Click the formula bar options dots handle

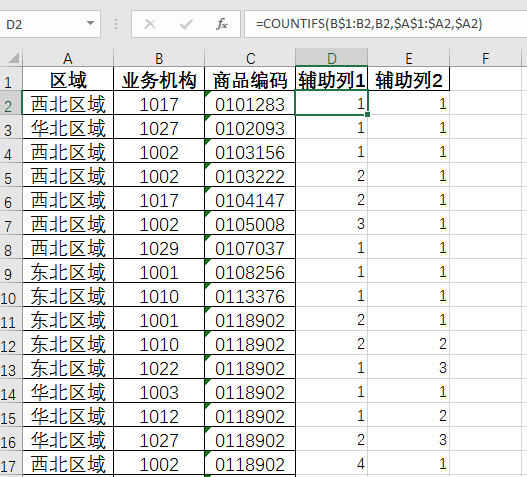coord(116,24)
